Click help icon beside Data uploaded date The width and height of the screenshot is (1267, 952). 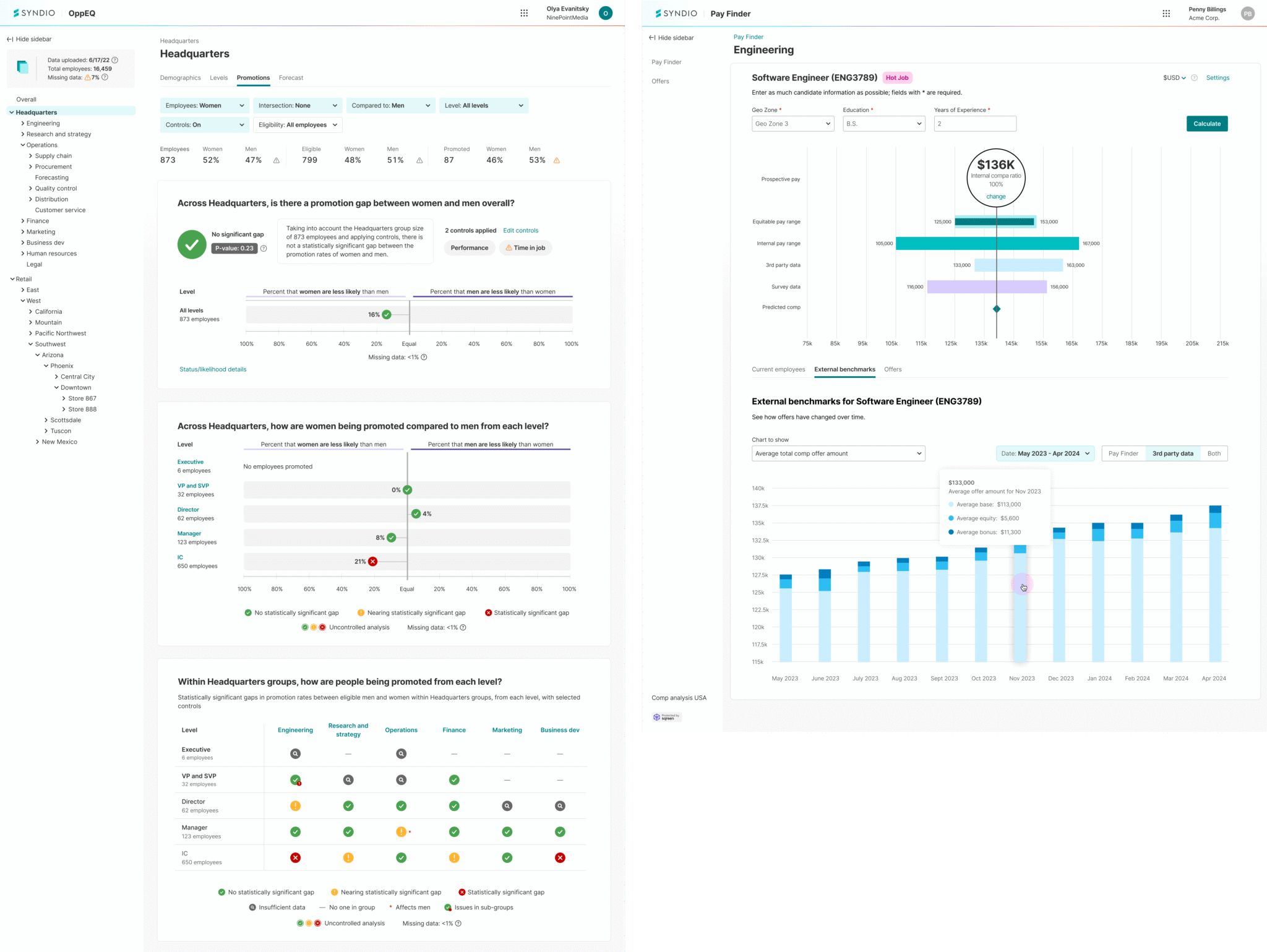[x=114, y=60]
